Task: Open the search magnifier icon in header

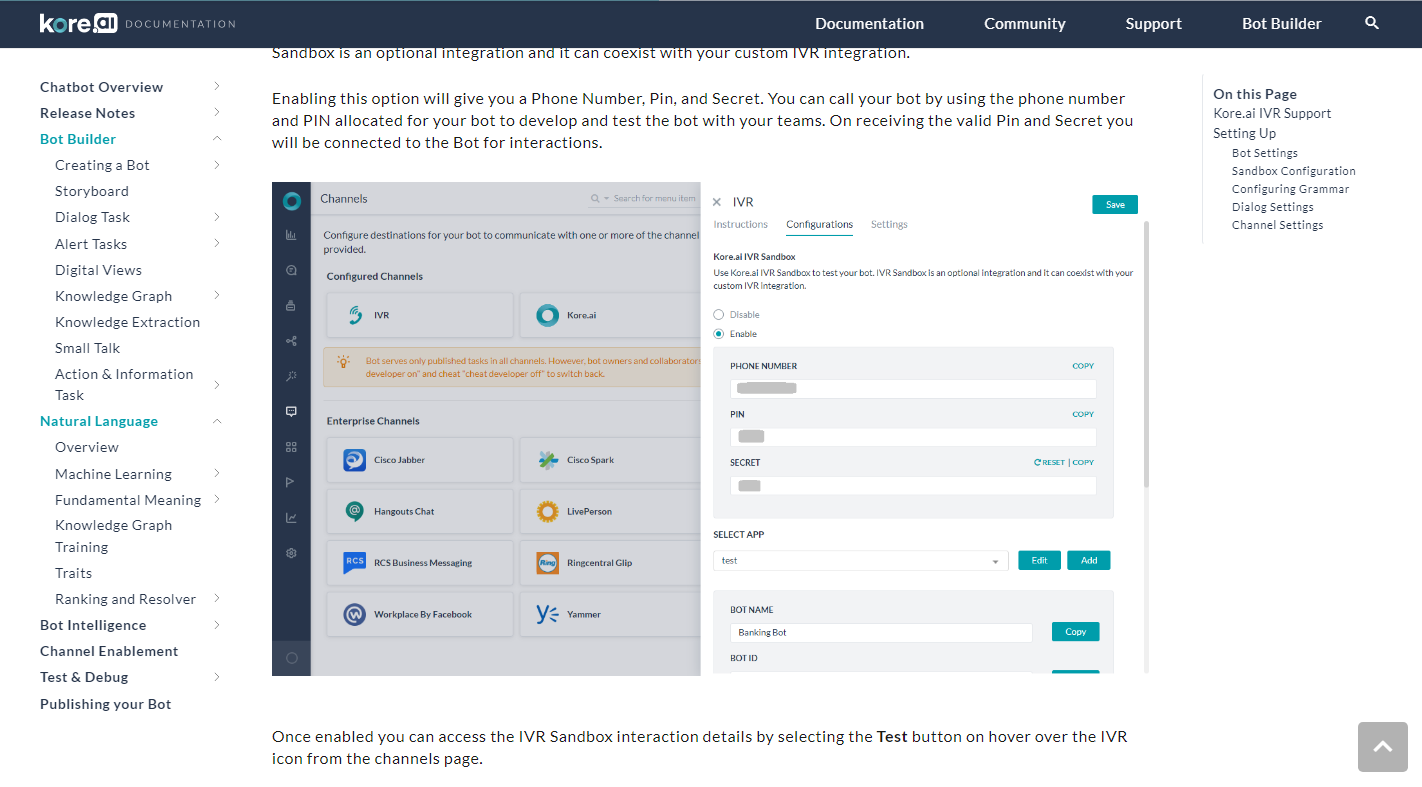Action: tap(1372, 23)
